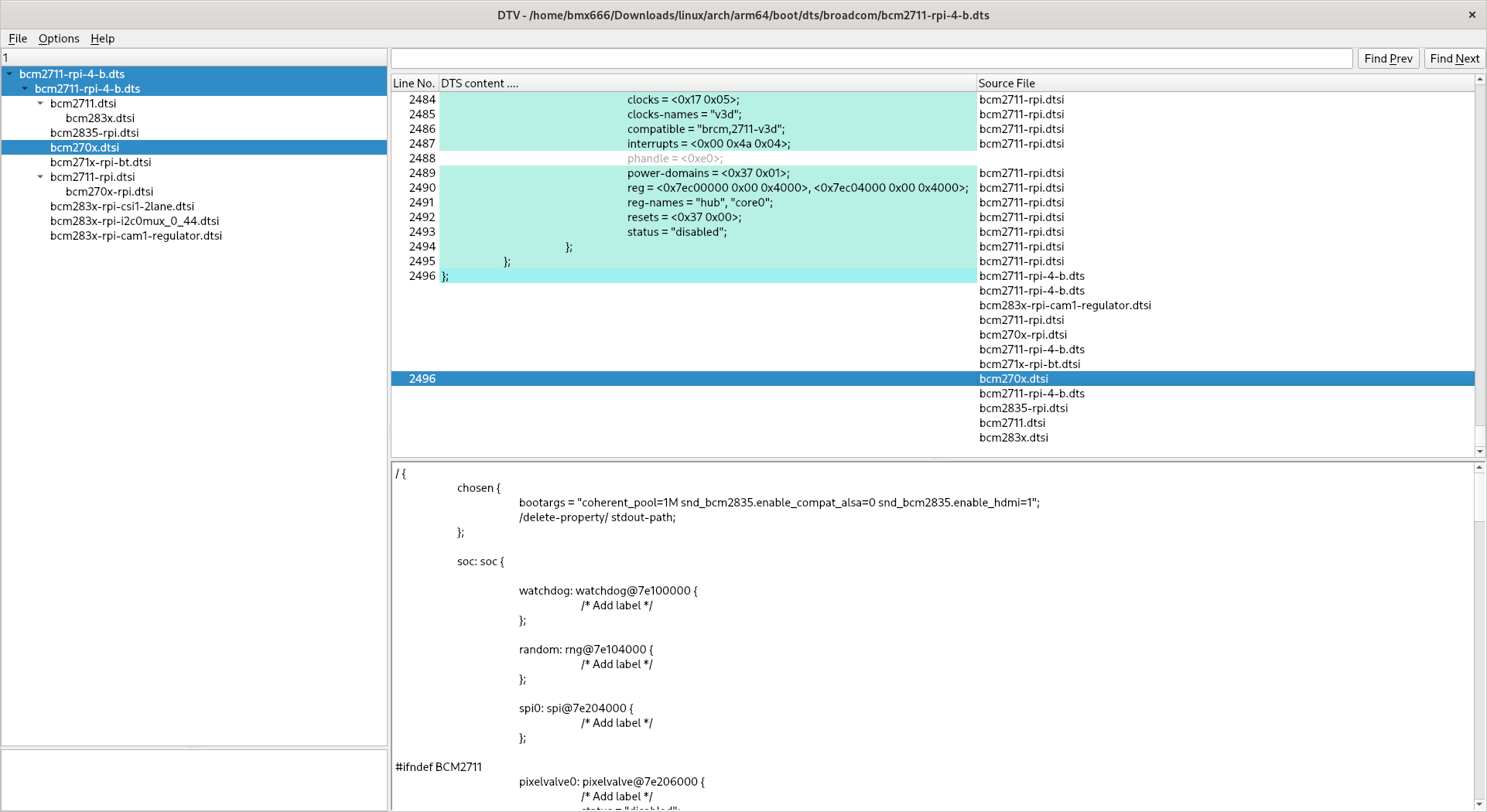This screenshot has width=1487, height=812.
Task: Close the DTV window
Action: point(1472,15)
